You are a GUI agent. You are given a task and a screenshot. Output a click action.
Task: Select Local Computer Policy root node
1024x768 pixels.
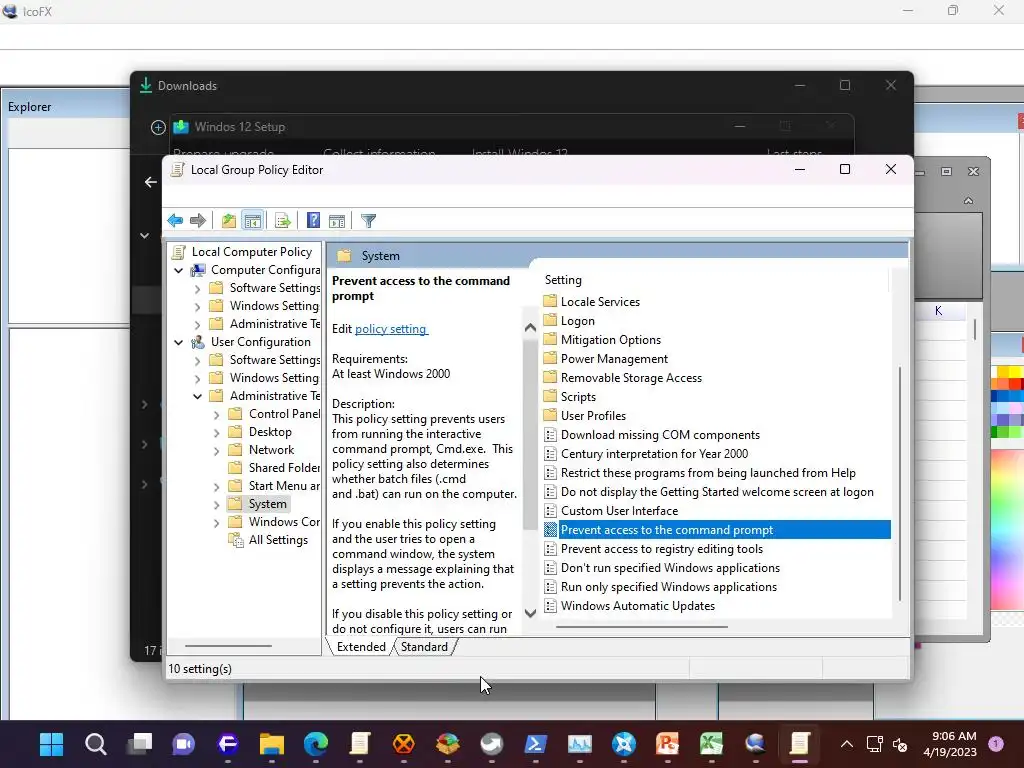(251, 252)
